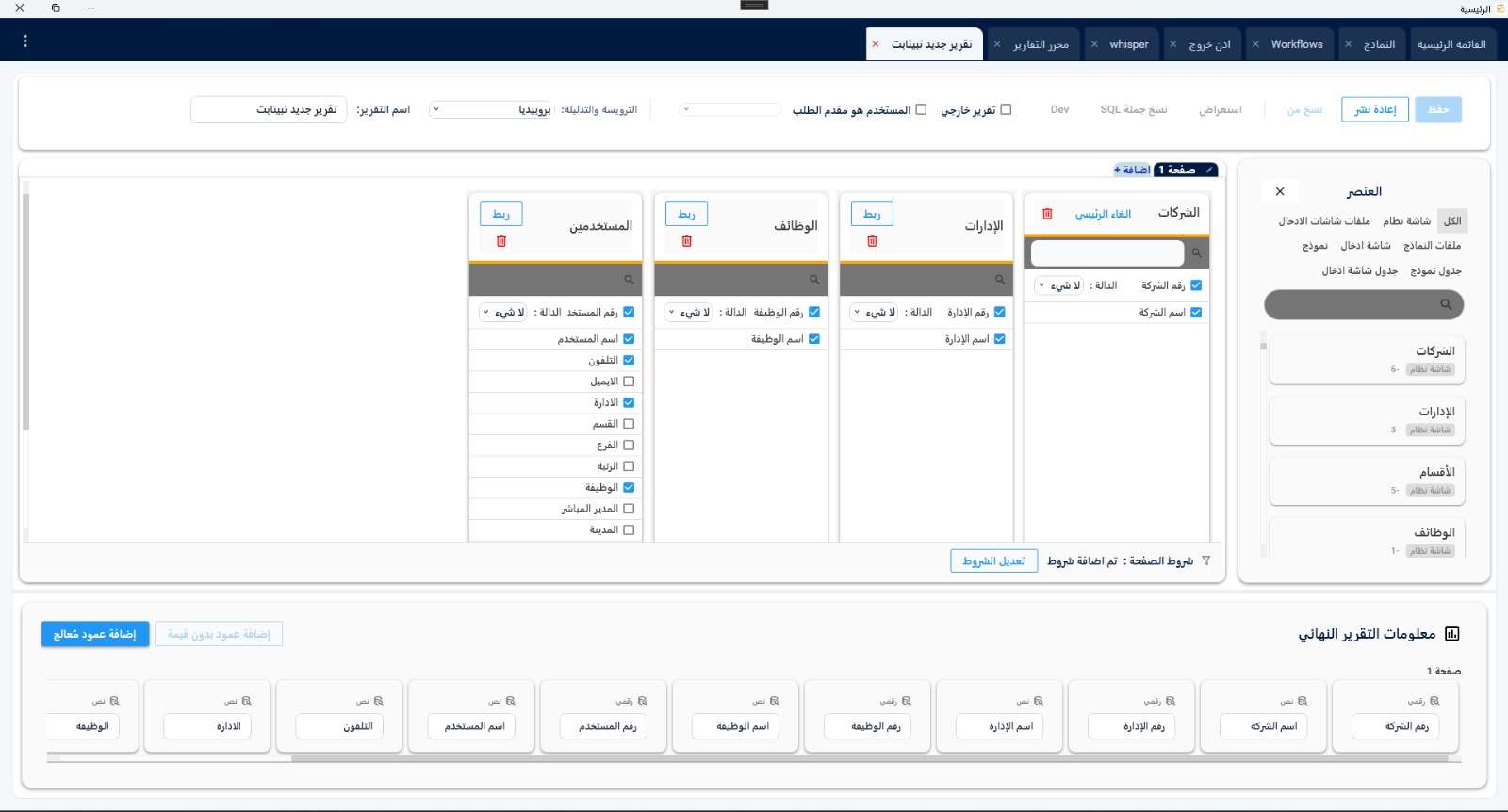Open the الترويسة والتذليلة dropdown
Viewport: 1508px width, 812px height.
click(x=491, y=109)
